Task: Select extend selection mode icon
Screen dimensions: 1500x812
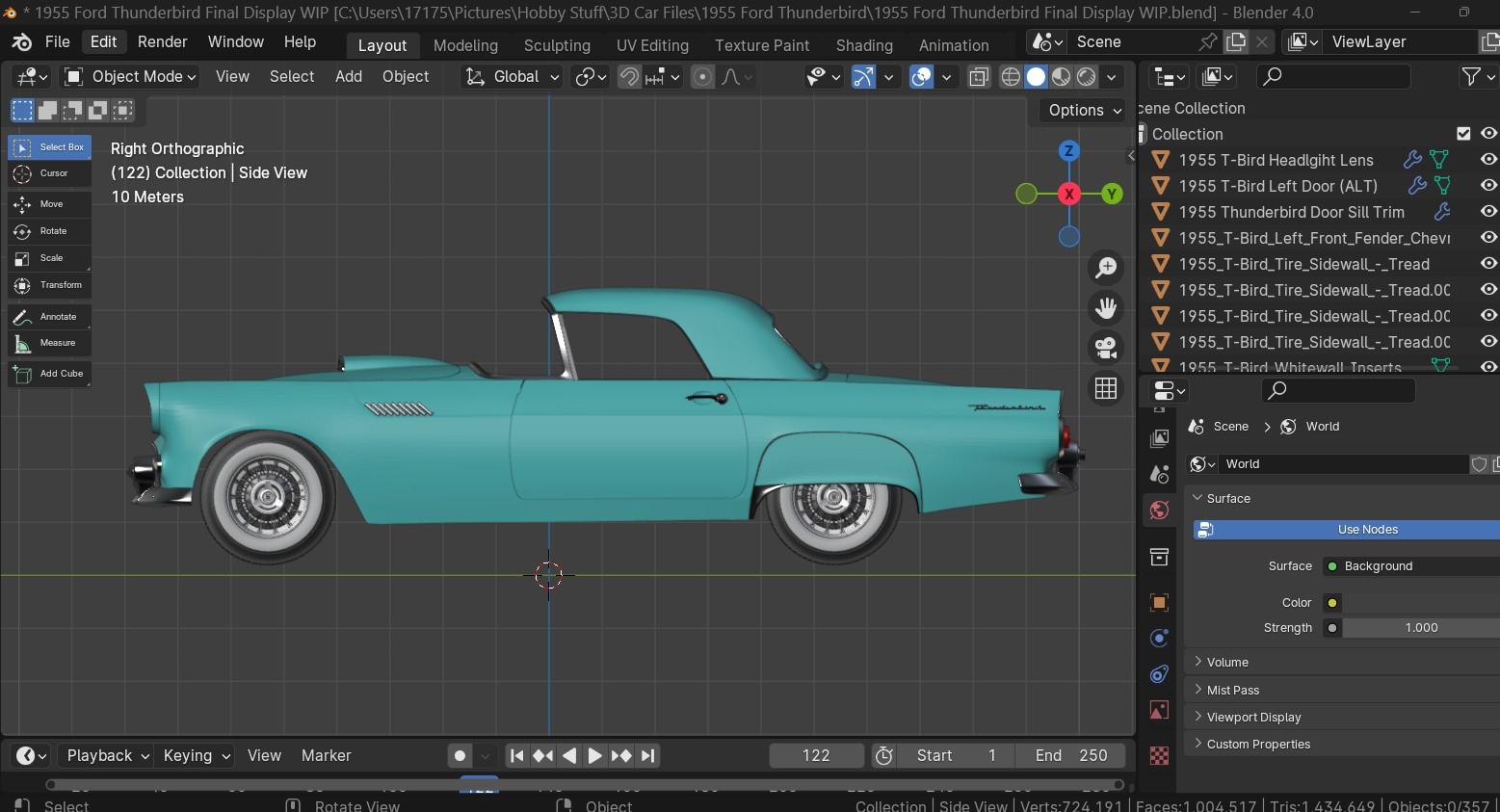Action: 47,111
